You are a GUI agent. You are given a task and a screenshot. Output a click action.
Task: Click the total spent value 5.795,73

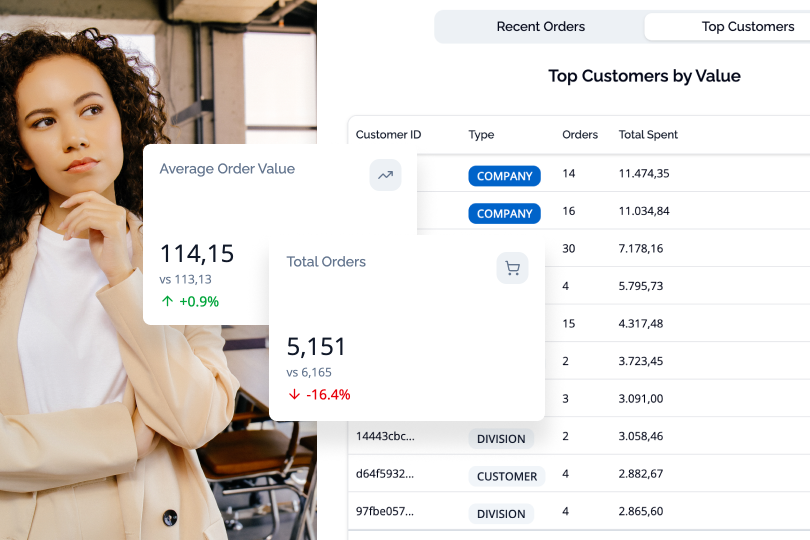(641, 286)
